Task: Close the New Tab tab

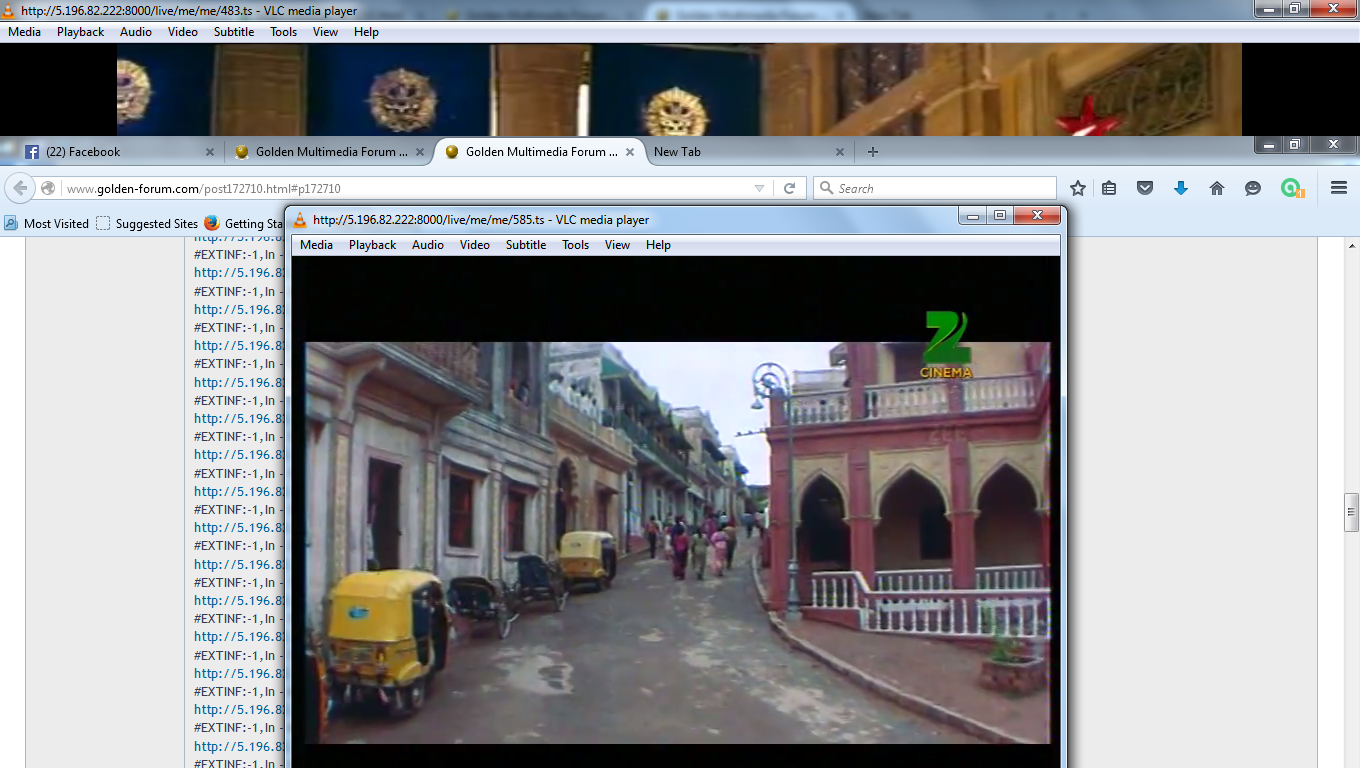Action: (840, 152)
